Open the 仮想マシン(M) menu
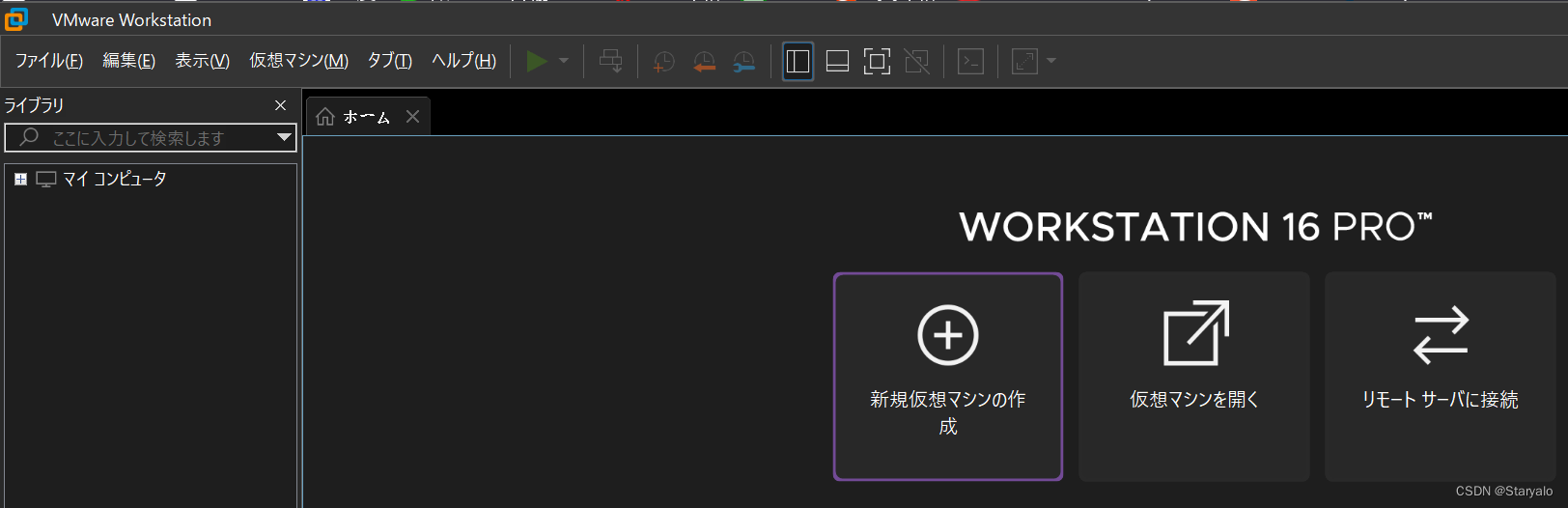1568x508 pixels. pyautogui.click(x=298, y=61)
